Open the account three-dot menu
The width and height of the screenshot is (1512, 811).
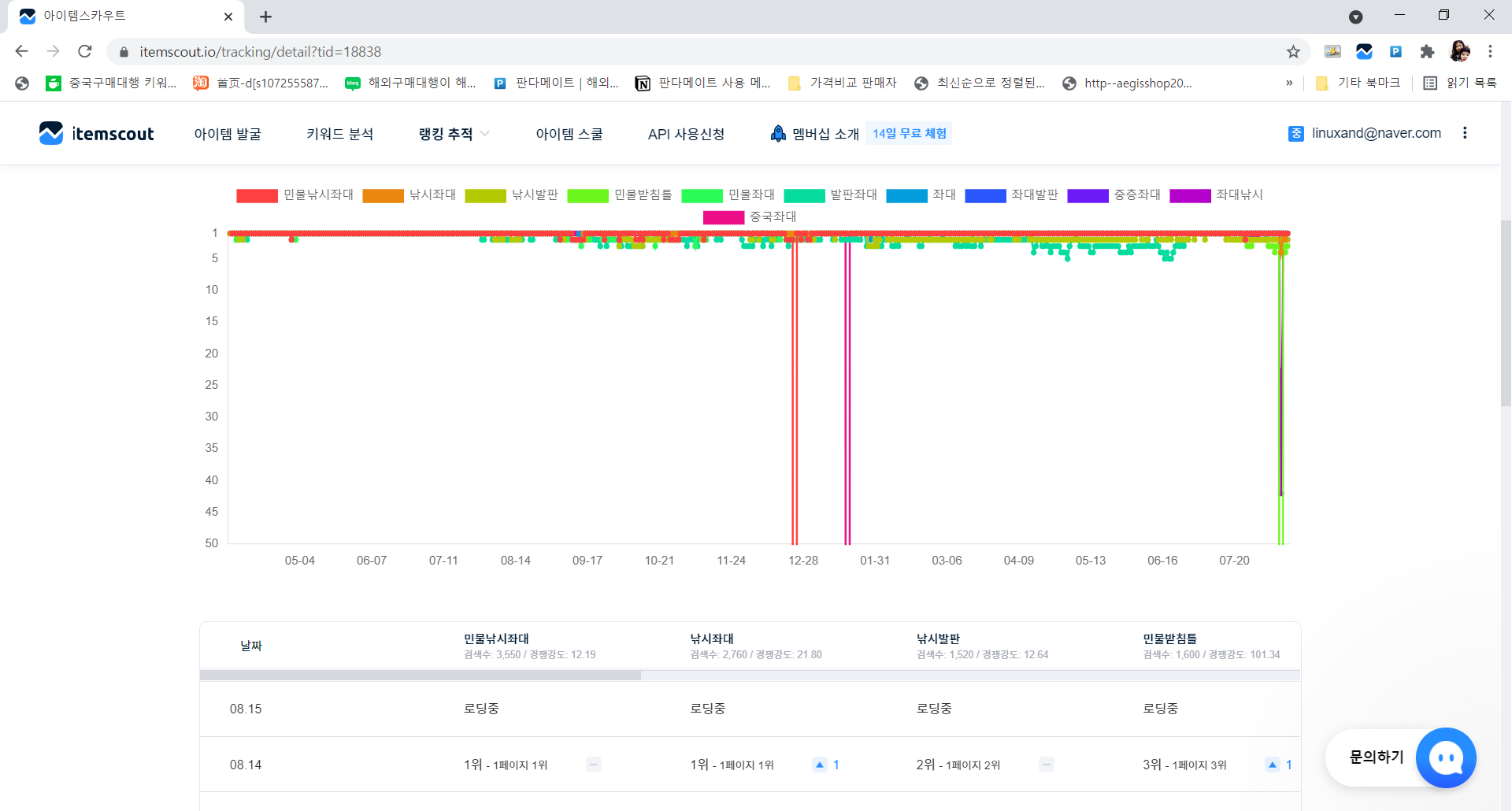click(x=1465, y=133)
